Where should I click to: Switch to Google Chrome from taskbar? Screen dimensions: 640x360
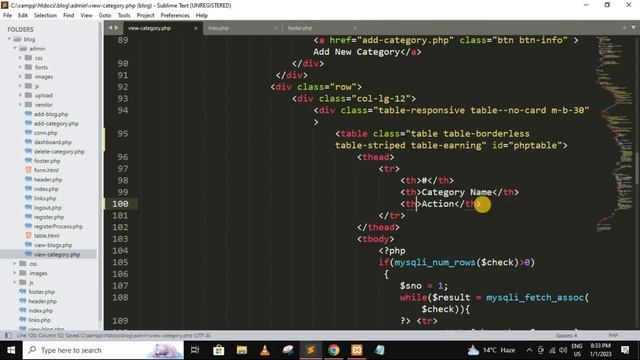(333, 350)
